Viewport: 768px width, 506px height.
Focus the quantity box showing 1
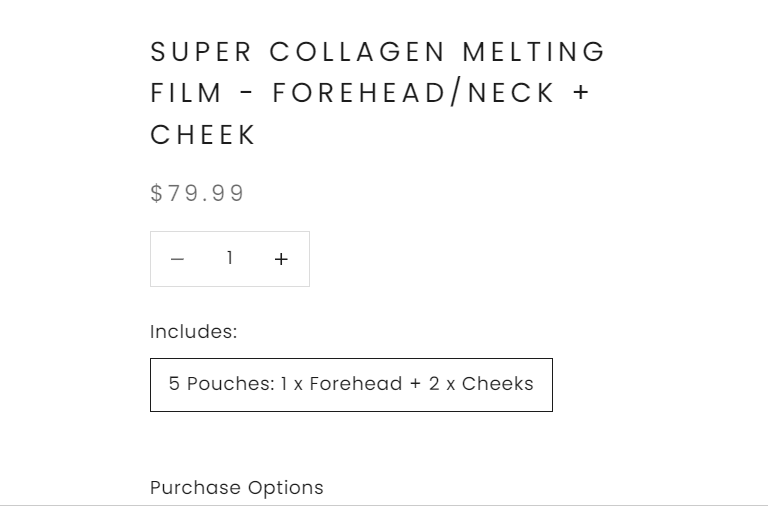pyautogui.click(x=230, y=259)
